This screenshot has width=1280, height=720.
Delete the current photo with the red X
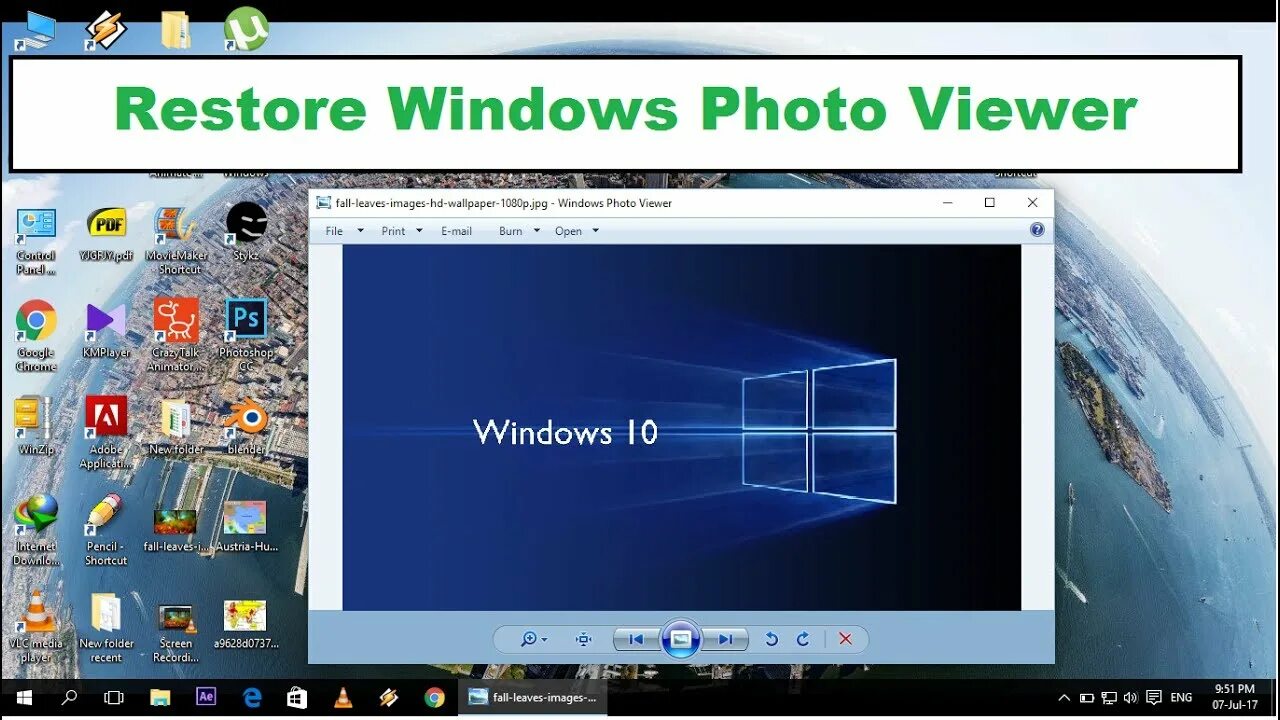coord(845,639)
